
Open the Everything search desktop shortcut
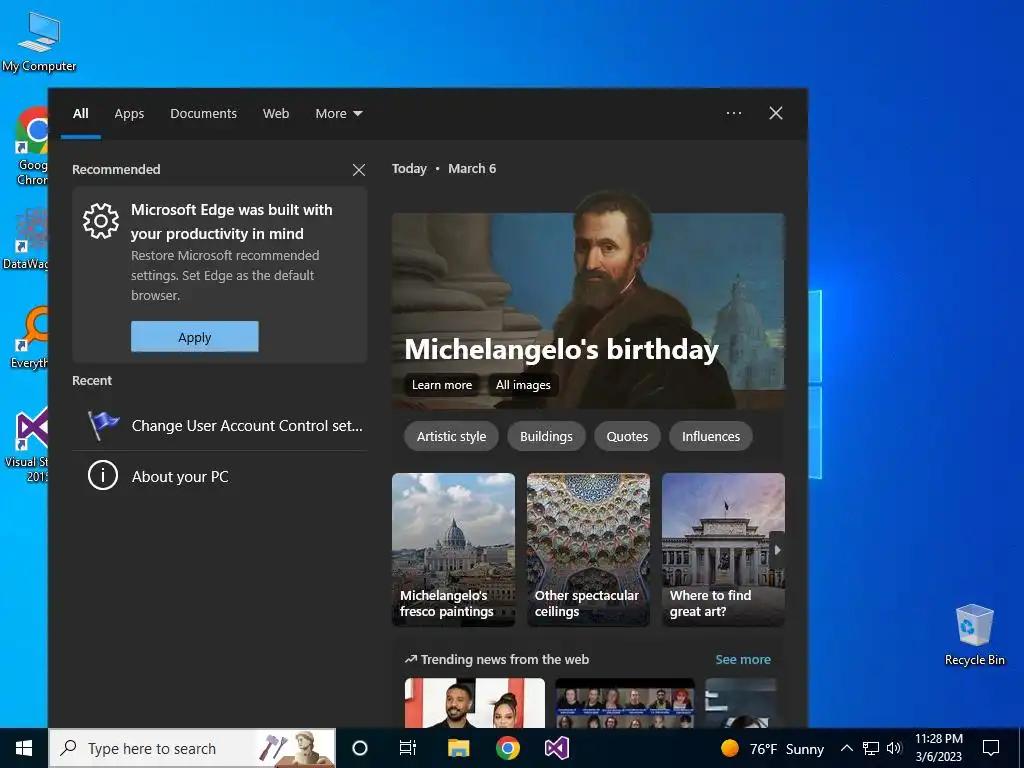(29, 338)
